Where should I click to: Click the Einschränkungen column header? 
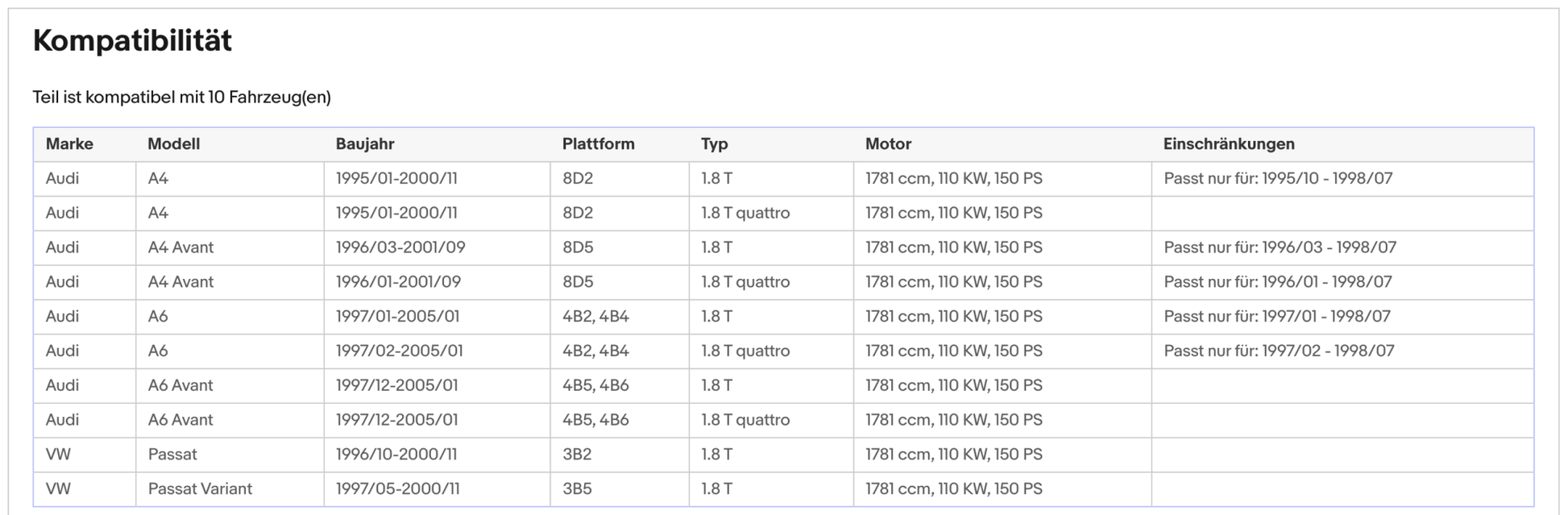pos(1229,144)
